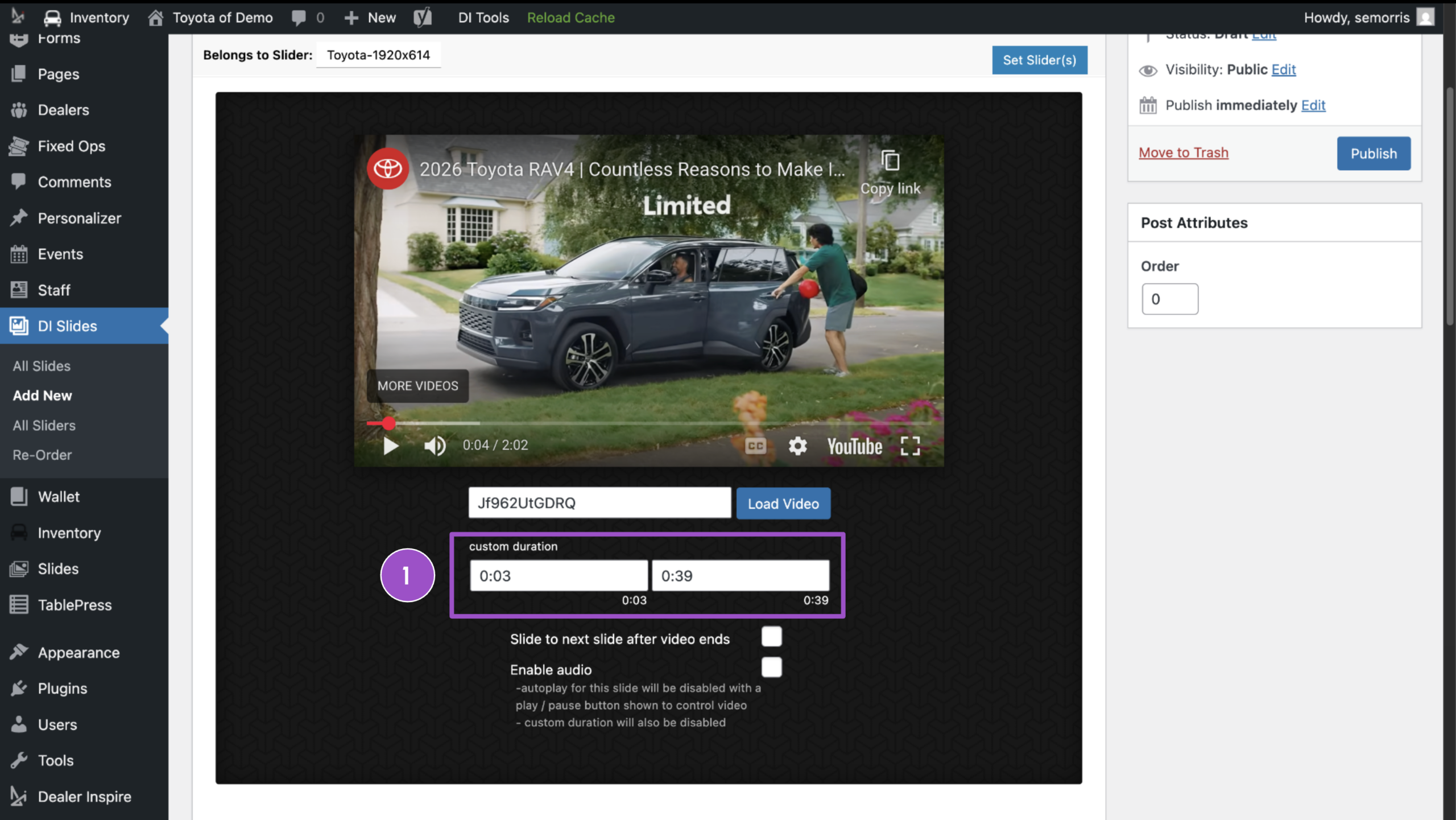Screen dimensions: 1456x820
Task: Click the DI Slides icon in the sidebar
Action: pyautogui.click(x=19, y=325)
